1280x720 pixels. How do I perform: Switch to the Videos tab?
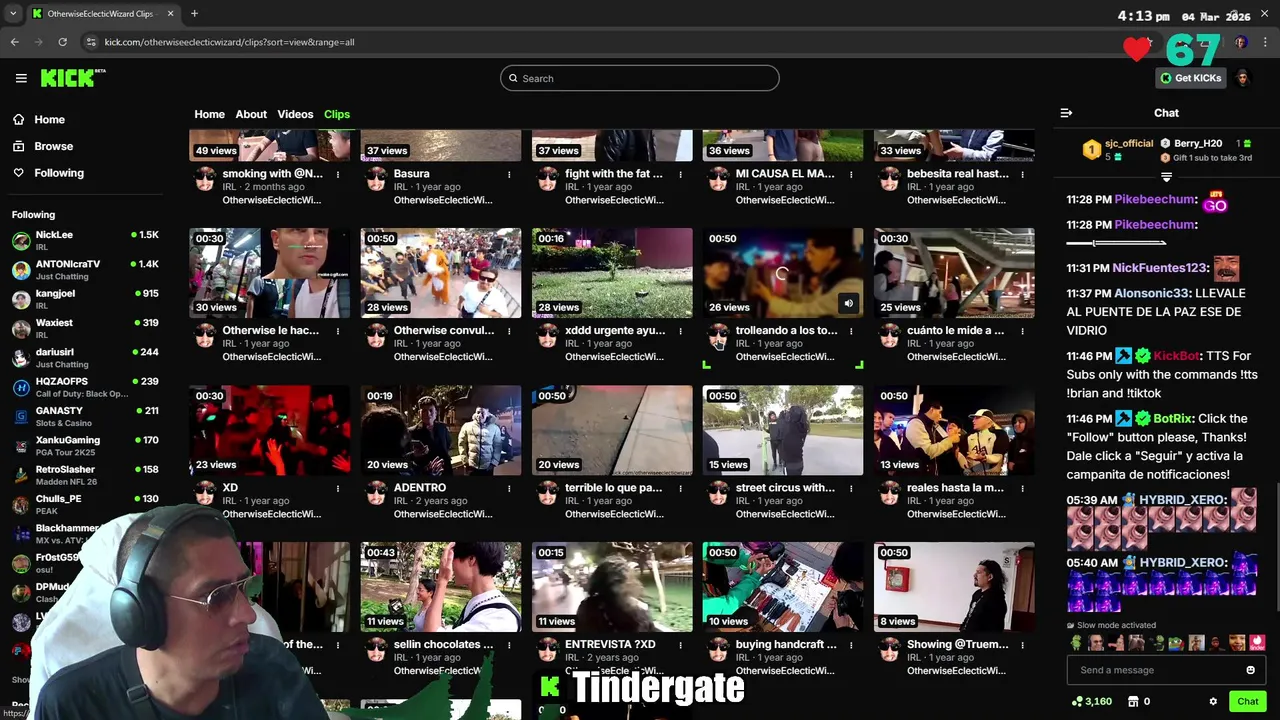click(295, 114)
